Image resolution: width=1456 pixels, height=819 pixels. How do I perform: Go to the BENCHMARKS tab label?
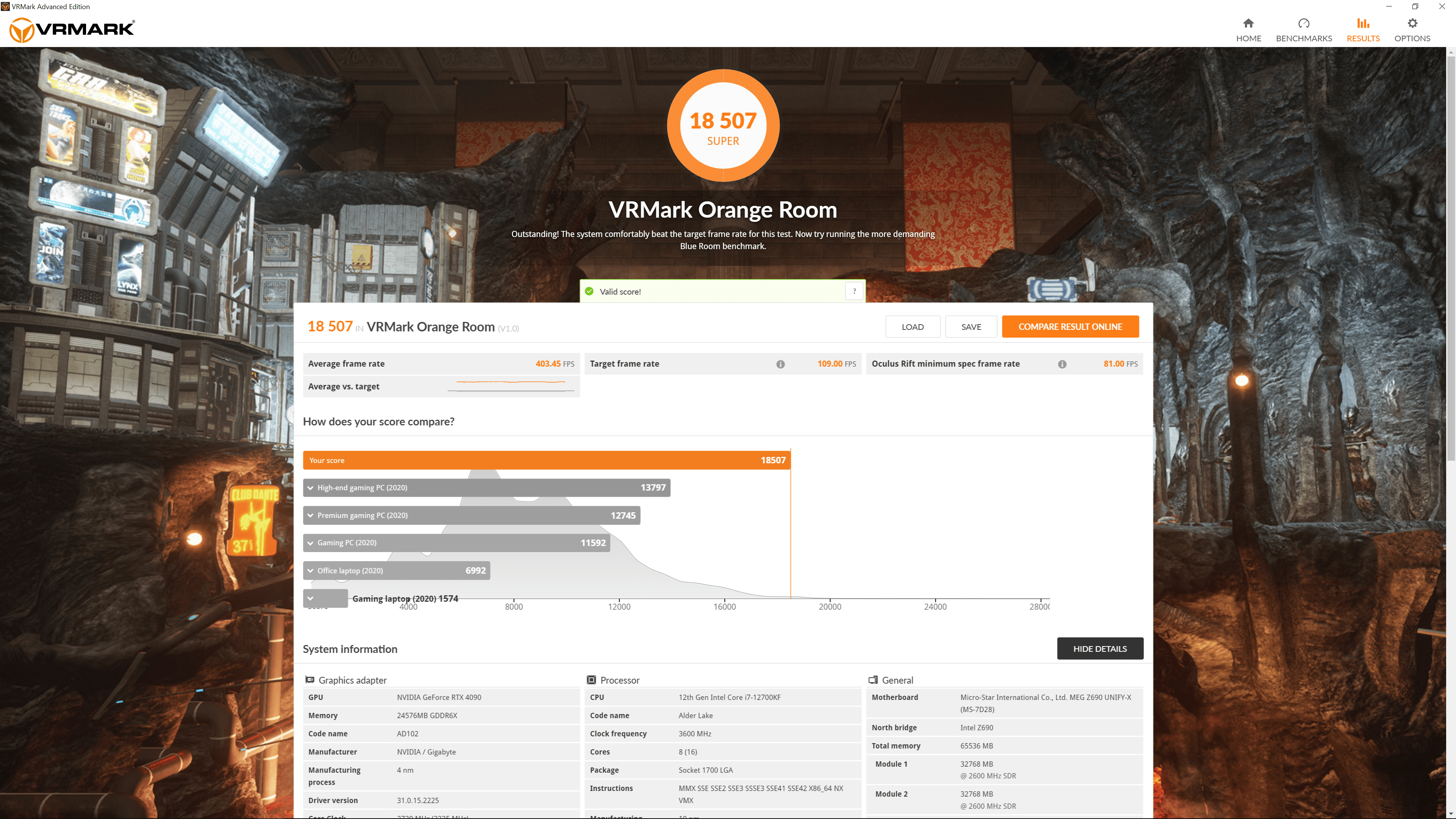tap(1304, 38)
